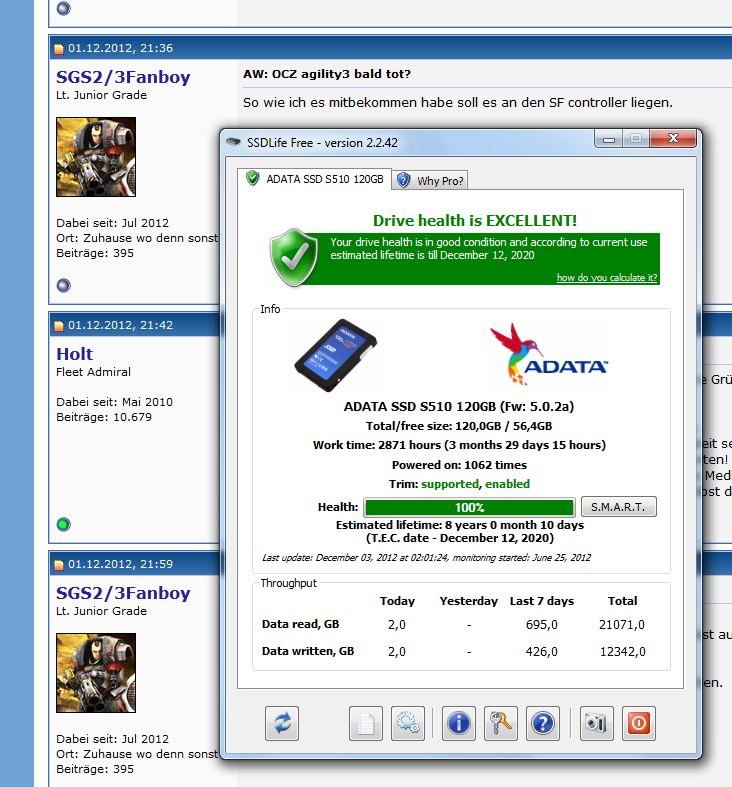Click timestamp '01.12.2012, 21:42'

click(x=120, y=325)
